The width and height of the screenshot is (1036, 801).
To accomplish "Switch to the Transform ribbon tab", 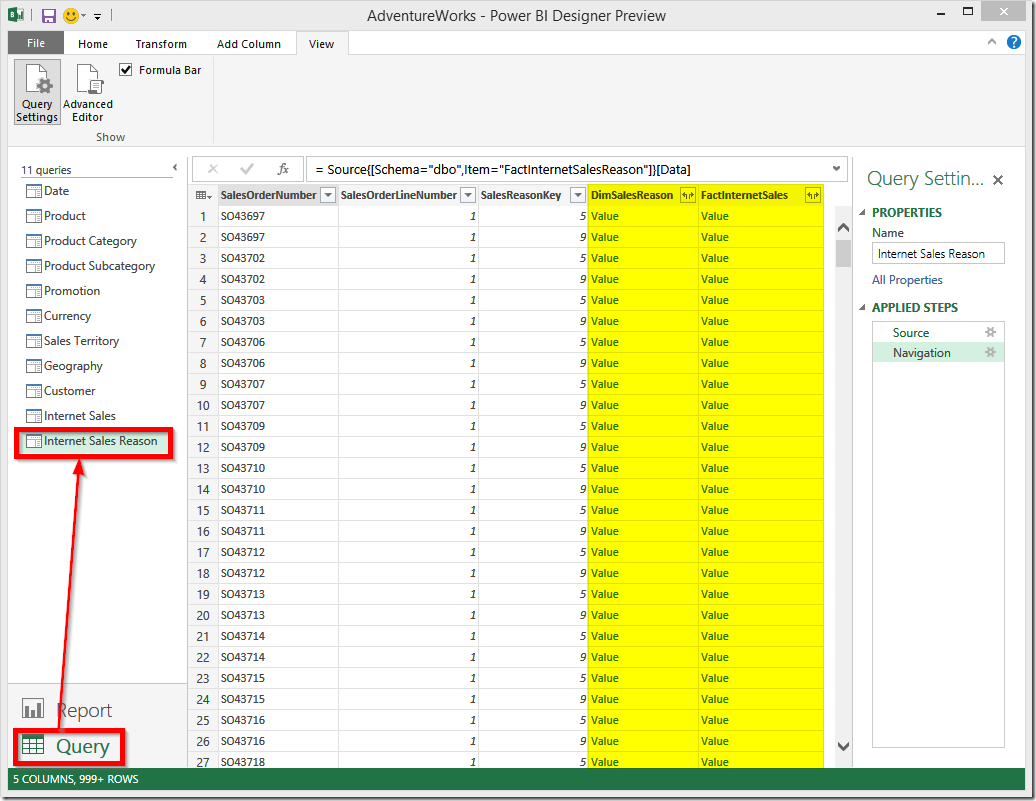I will pyautogui.click(x=161, y=44).
